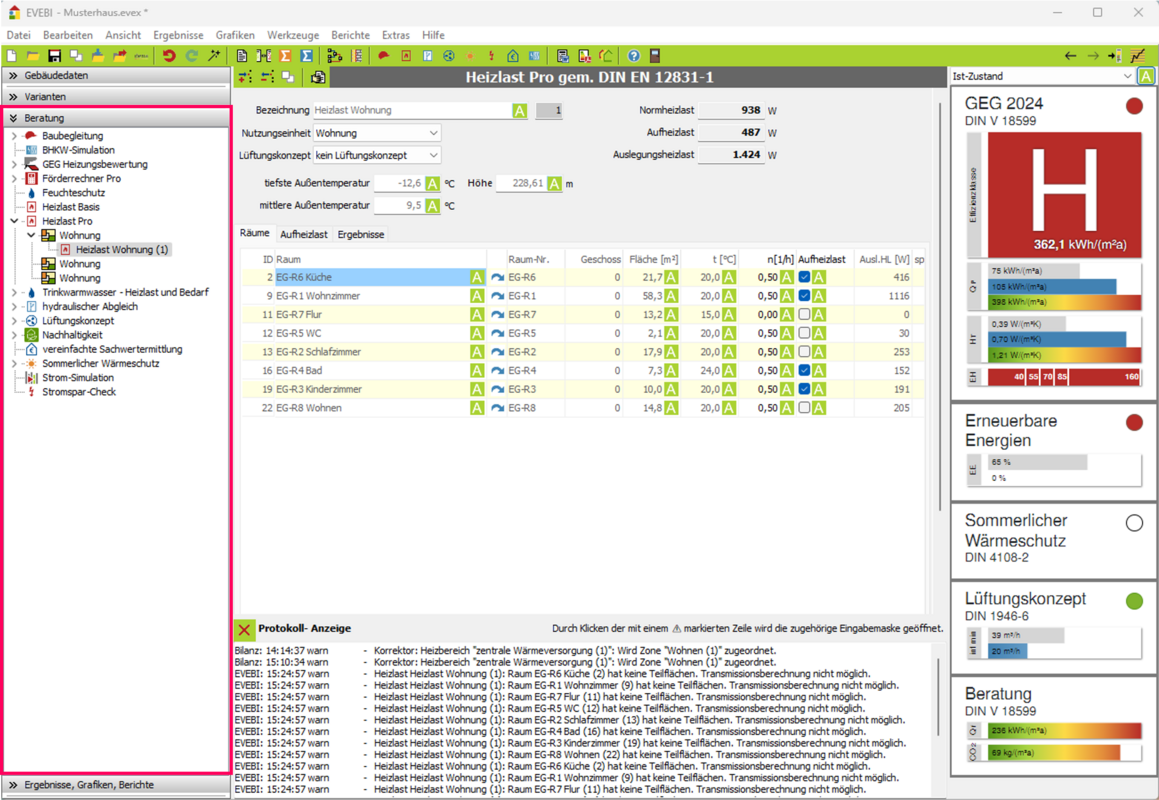Click the orange sigma icon in toolbar
The width and height of the screenshot is (1159, 800).
click(285, 56)
